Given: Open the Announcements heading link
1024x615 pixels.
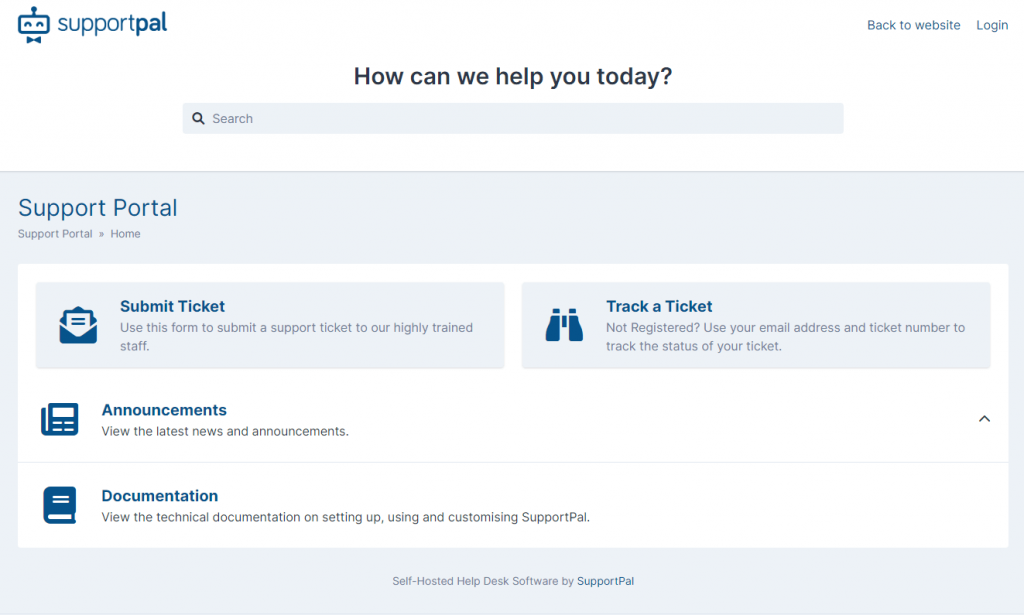Looking at the screenshot, I should point(164,410).
